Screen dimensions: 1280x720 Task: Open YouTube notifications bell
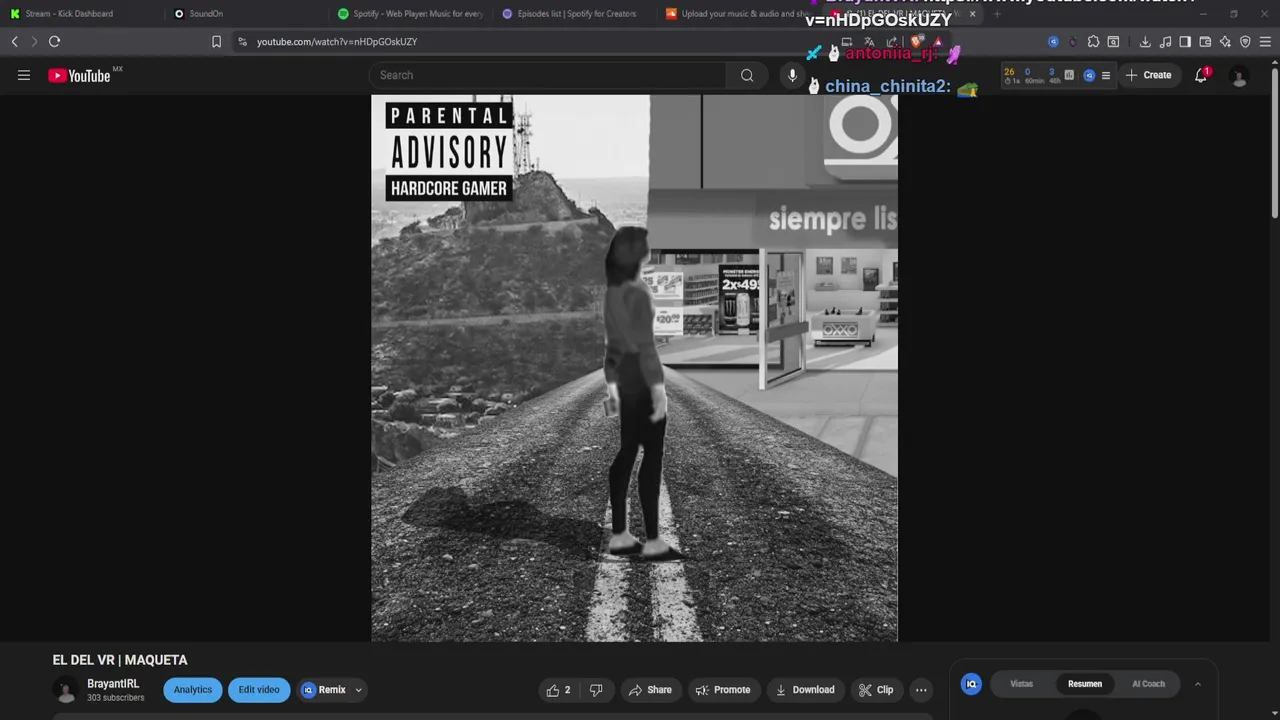(1201, 75)
